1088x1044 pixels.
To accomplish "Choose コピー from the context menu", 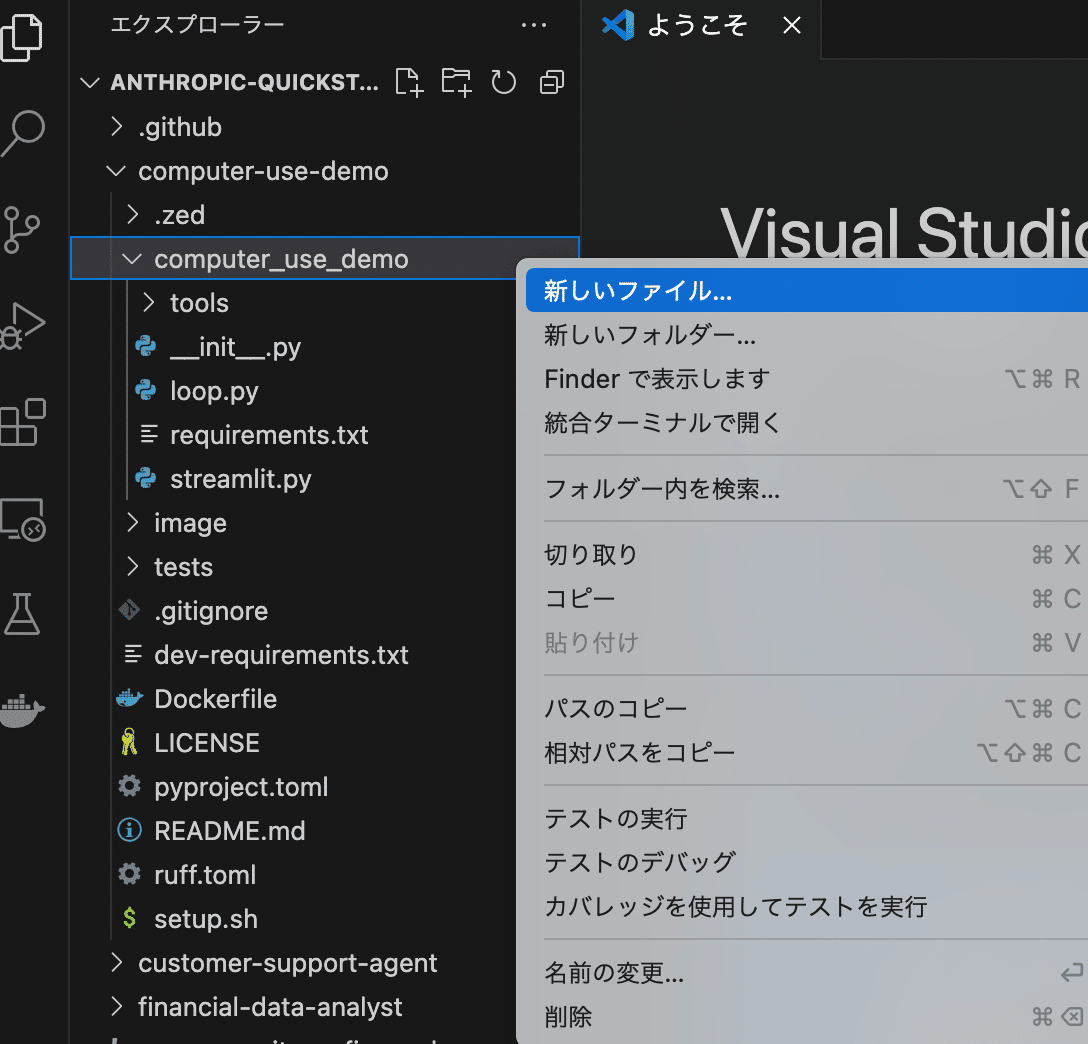I will pyautogui.click(x=806, y=599).
